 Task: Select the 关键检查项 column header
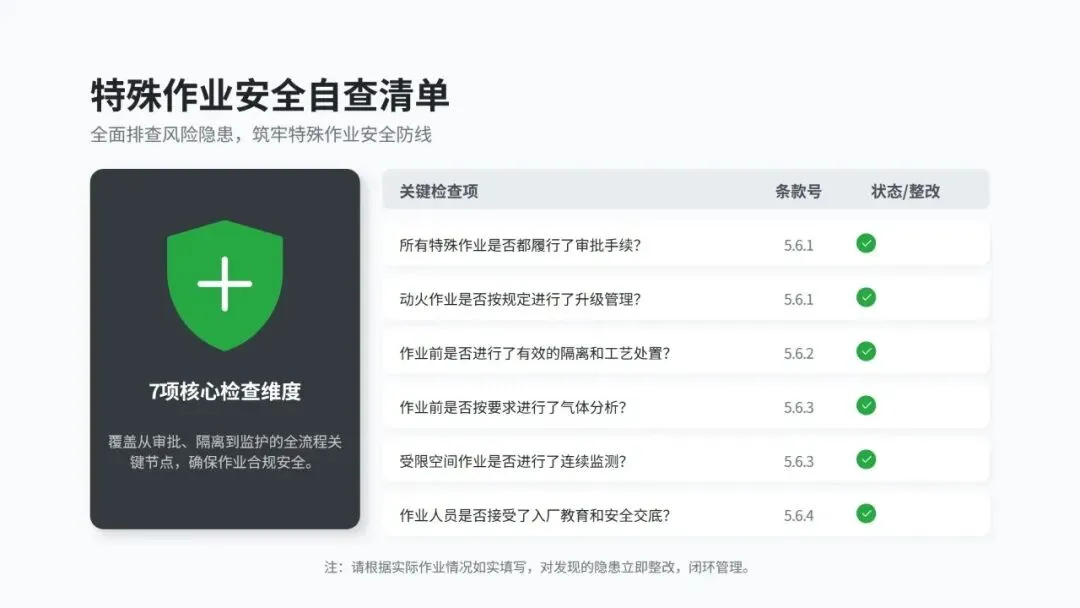pyautogui.click(x=439, y=191)
